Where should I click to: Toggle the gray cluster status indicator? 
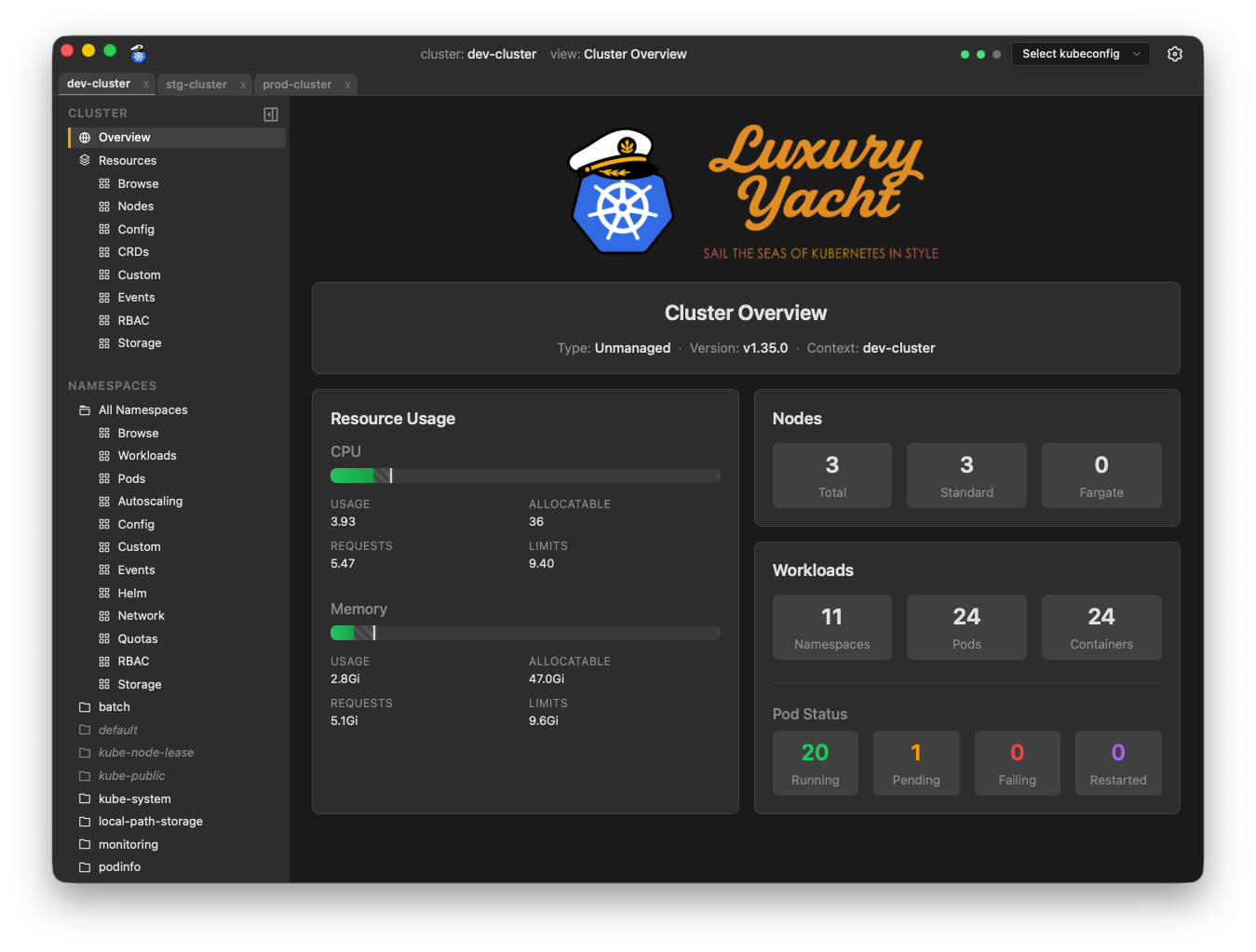(x=997, y=54)
